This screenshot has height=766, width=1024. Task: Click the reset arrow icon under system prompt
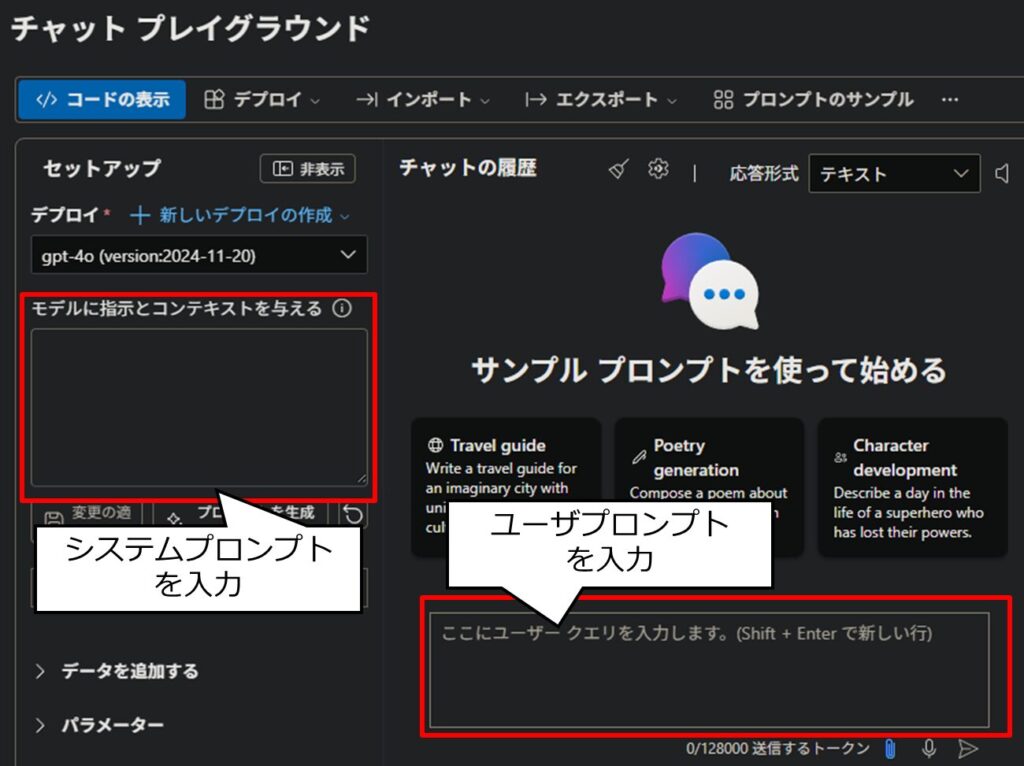click(x=353, y=514)
